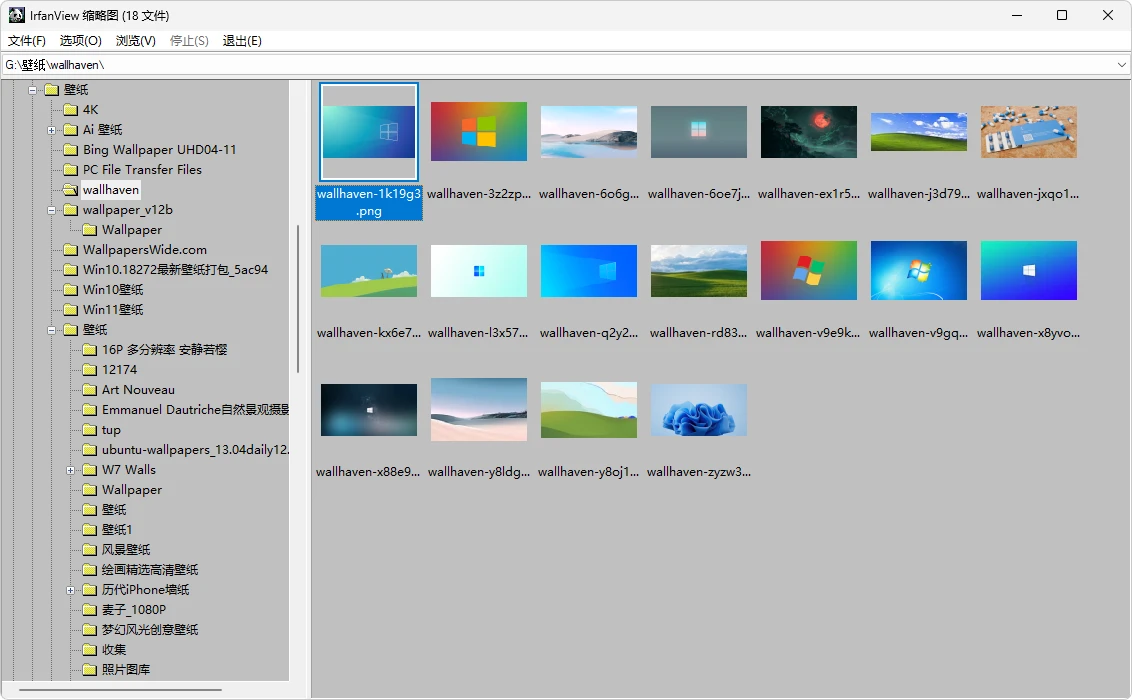Select the 风景壁纸 folder icon
The image size is (1132, 700).
click(90, 550)
